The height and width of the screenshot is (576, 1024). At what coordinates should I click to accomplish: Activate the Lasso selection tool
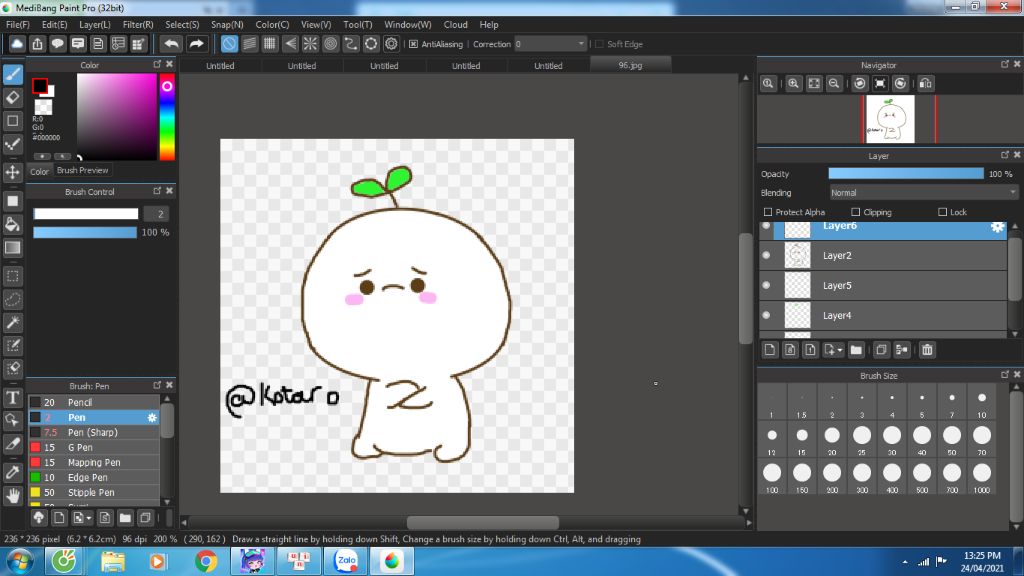[x=13, y=299]
